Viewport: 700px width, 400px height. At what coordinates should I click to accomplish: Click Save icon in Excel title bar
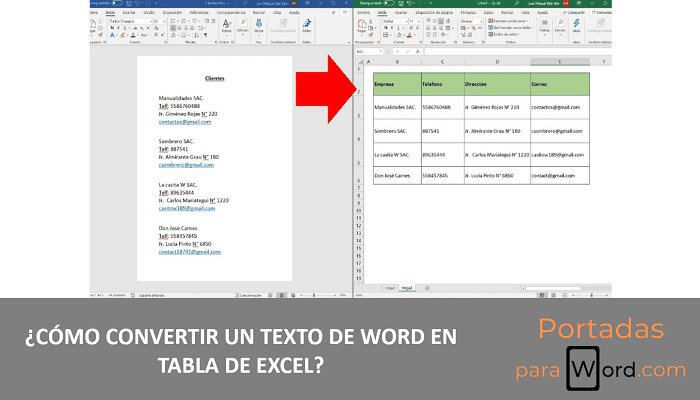401,3
